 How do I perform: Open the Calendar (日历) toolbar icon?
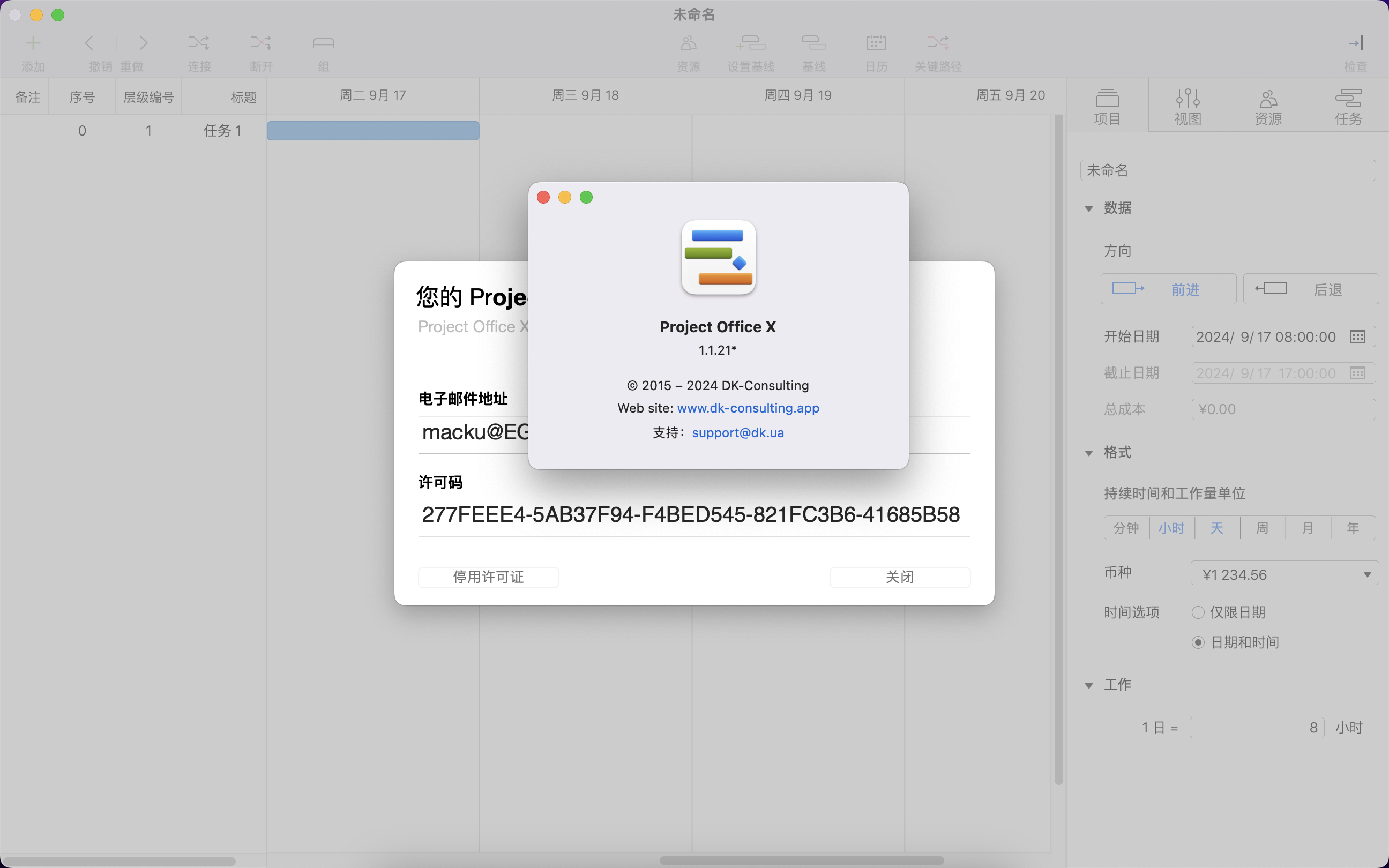point(876,43)
